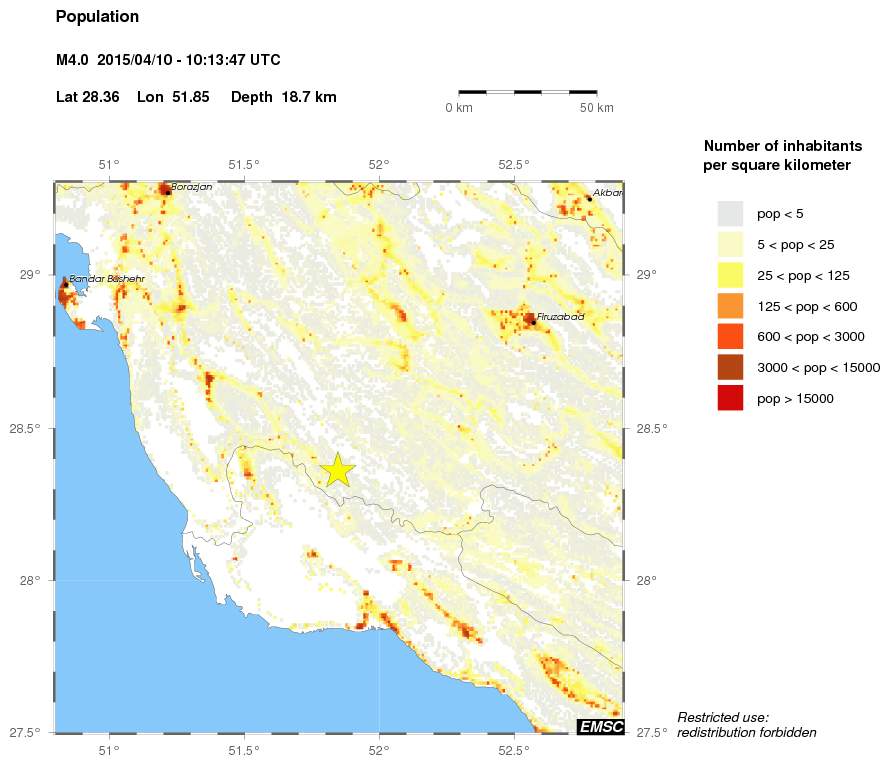Image resolution: width=890 pixels, height=765 pixels.
Task: Click the "Bandar Bushehr" city label
Action: point(107,279)
